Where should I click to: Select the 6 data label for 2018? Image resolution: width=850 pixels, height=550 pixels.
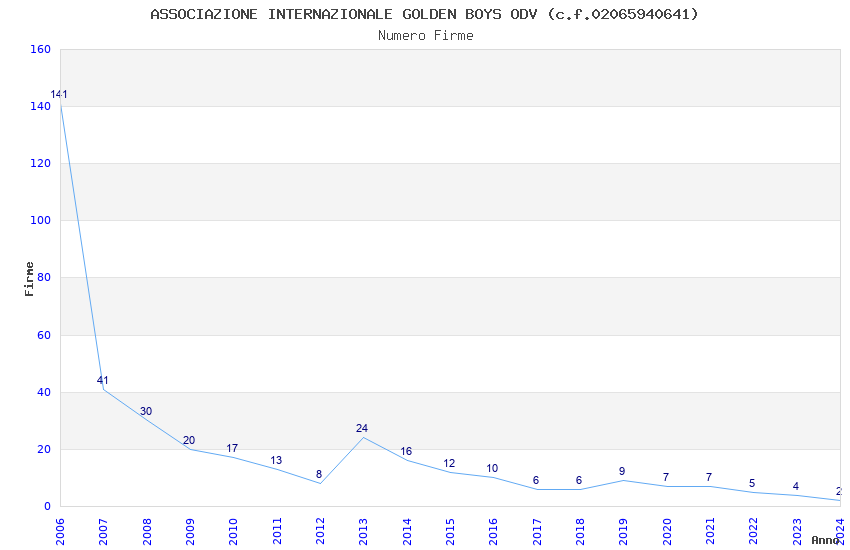tap(579, 480)
